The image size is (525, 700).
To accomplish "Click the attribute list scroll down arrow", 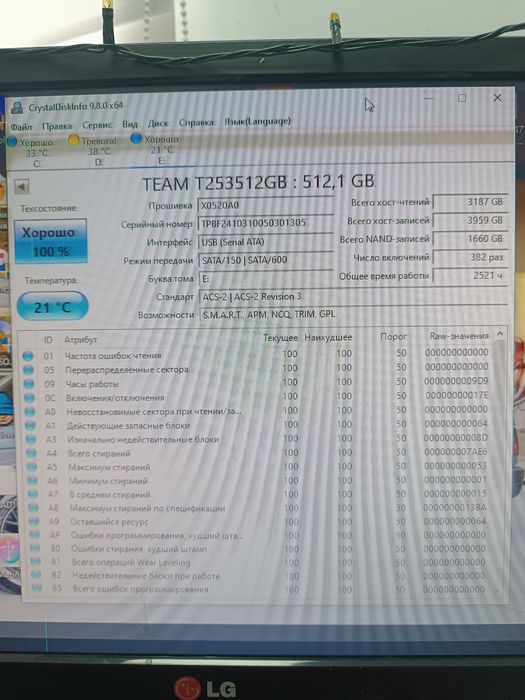I will coord(497,590).
